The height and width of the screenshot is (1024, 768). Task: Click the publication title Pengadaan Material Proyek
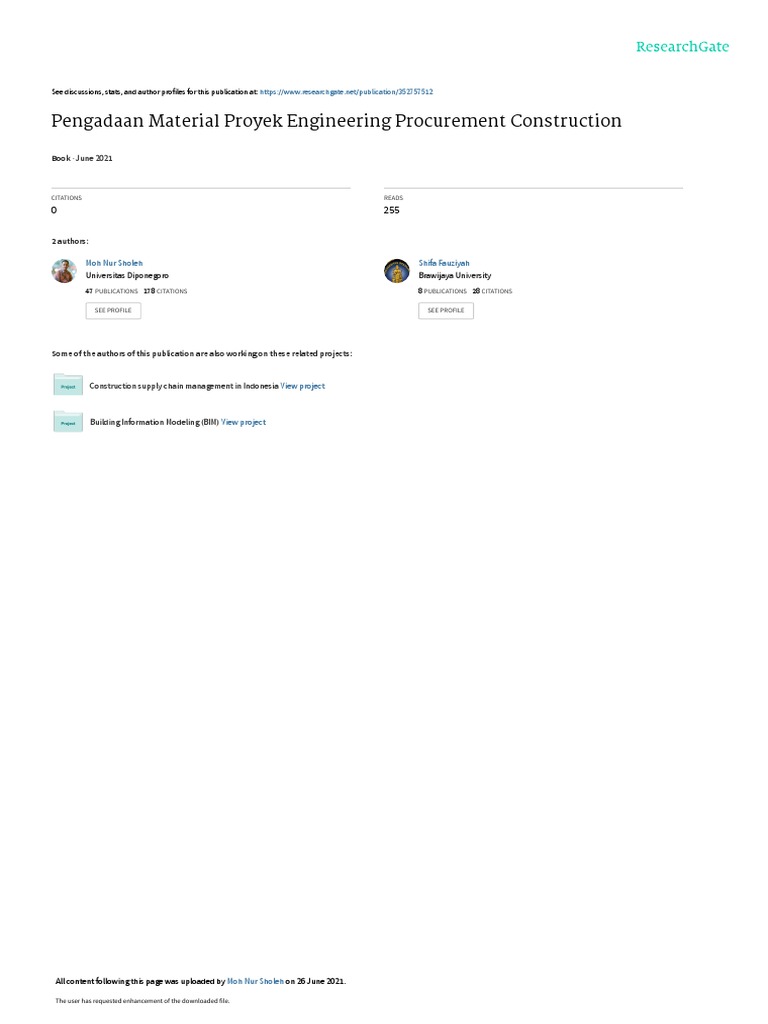[x=336, y=121]
